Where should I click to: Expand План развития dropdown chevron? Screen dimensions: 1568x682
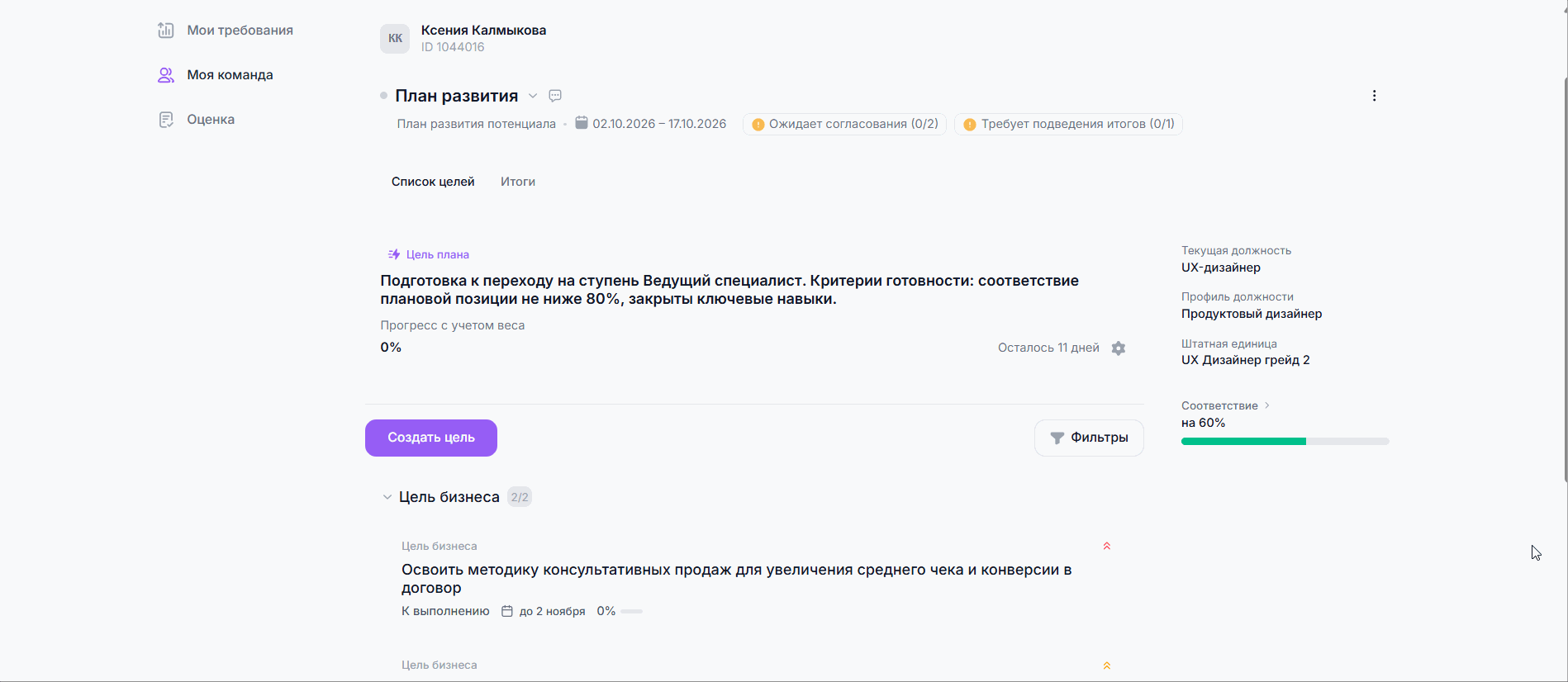533,96
